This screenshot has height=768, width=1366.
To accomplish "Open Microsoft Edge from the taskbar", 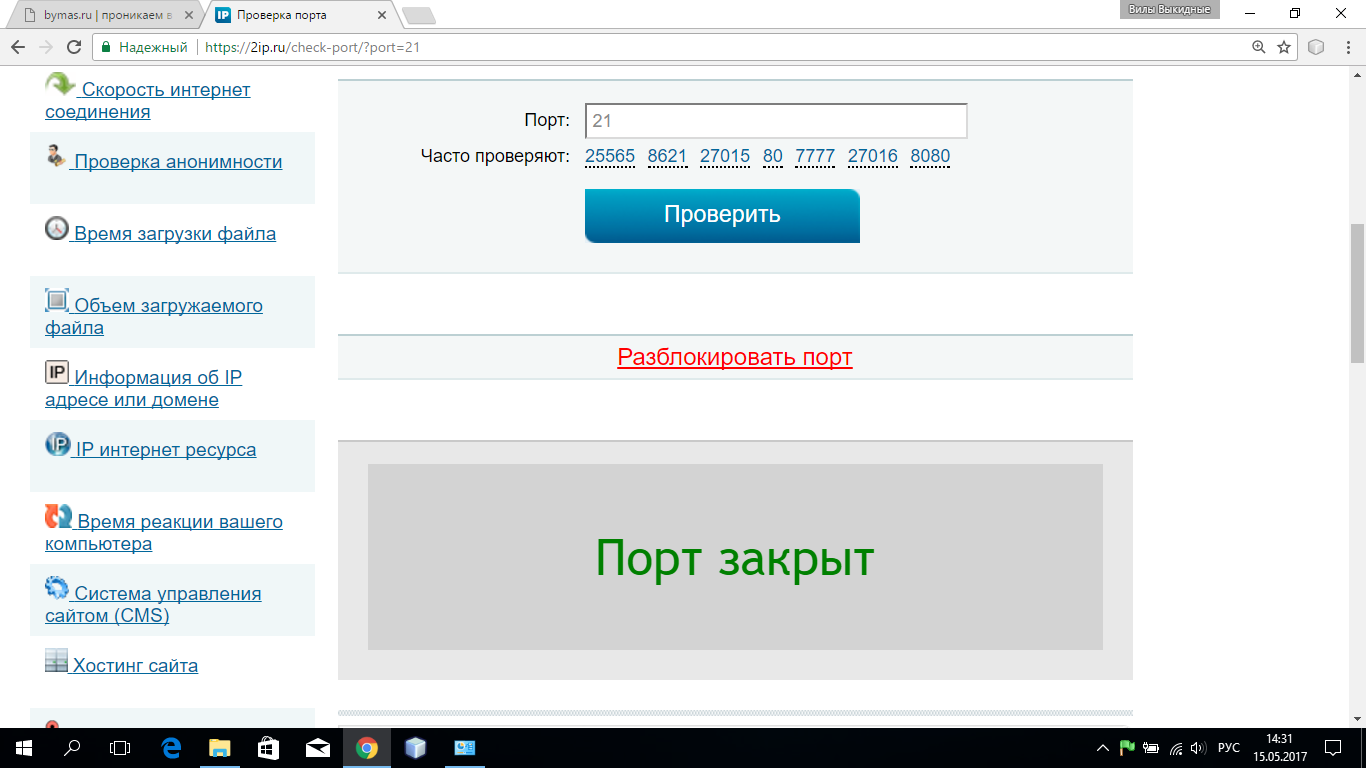I will [171, 748].
